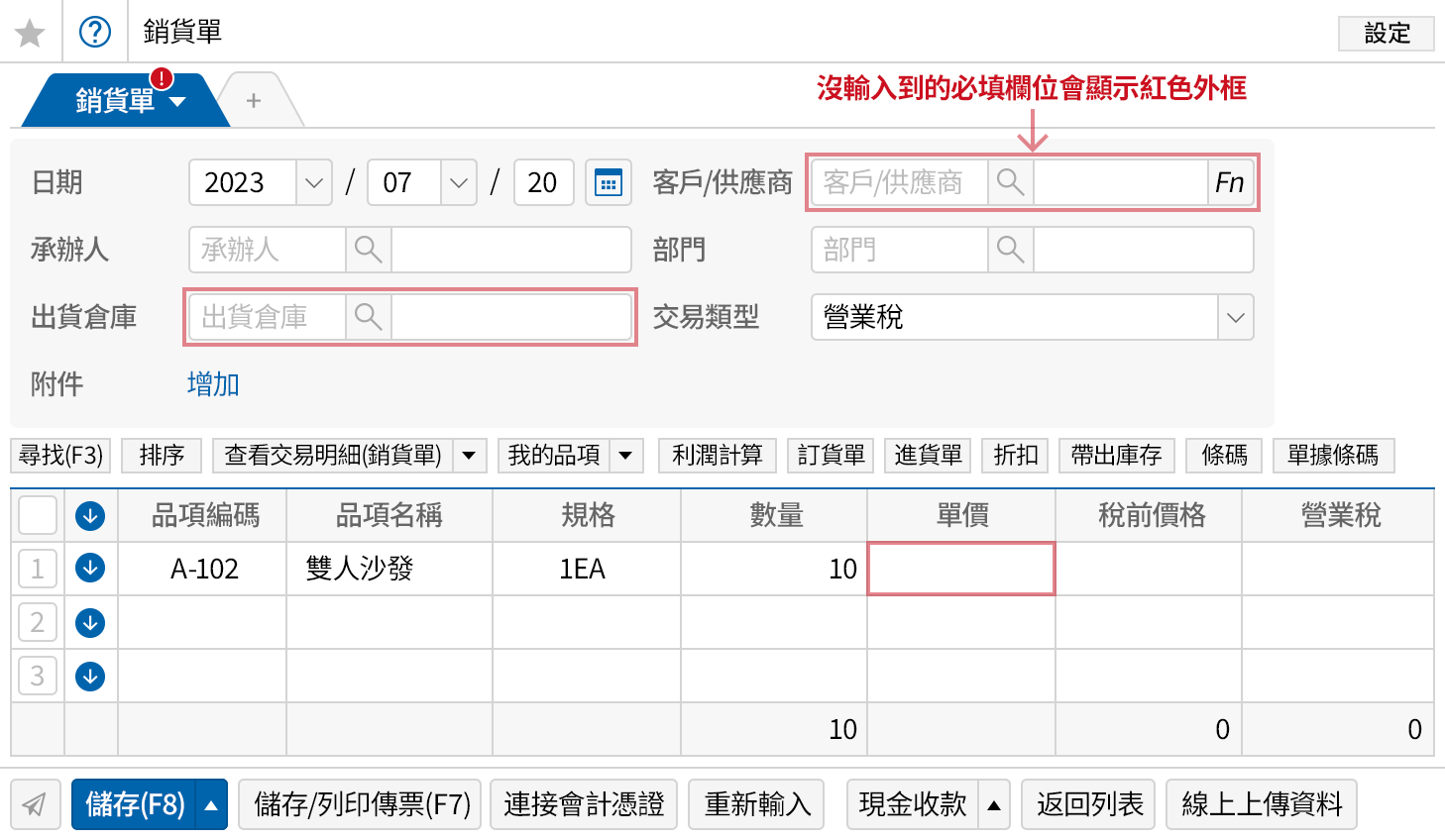Open the month 07 dropdown
Image resolution: width=1445 pixels, height=840 pixels.
[458, 182]
